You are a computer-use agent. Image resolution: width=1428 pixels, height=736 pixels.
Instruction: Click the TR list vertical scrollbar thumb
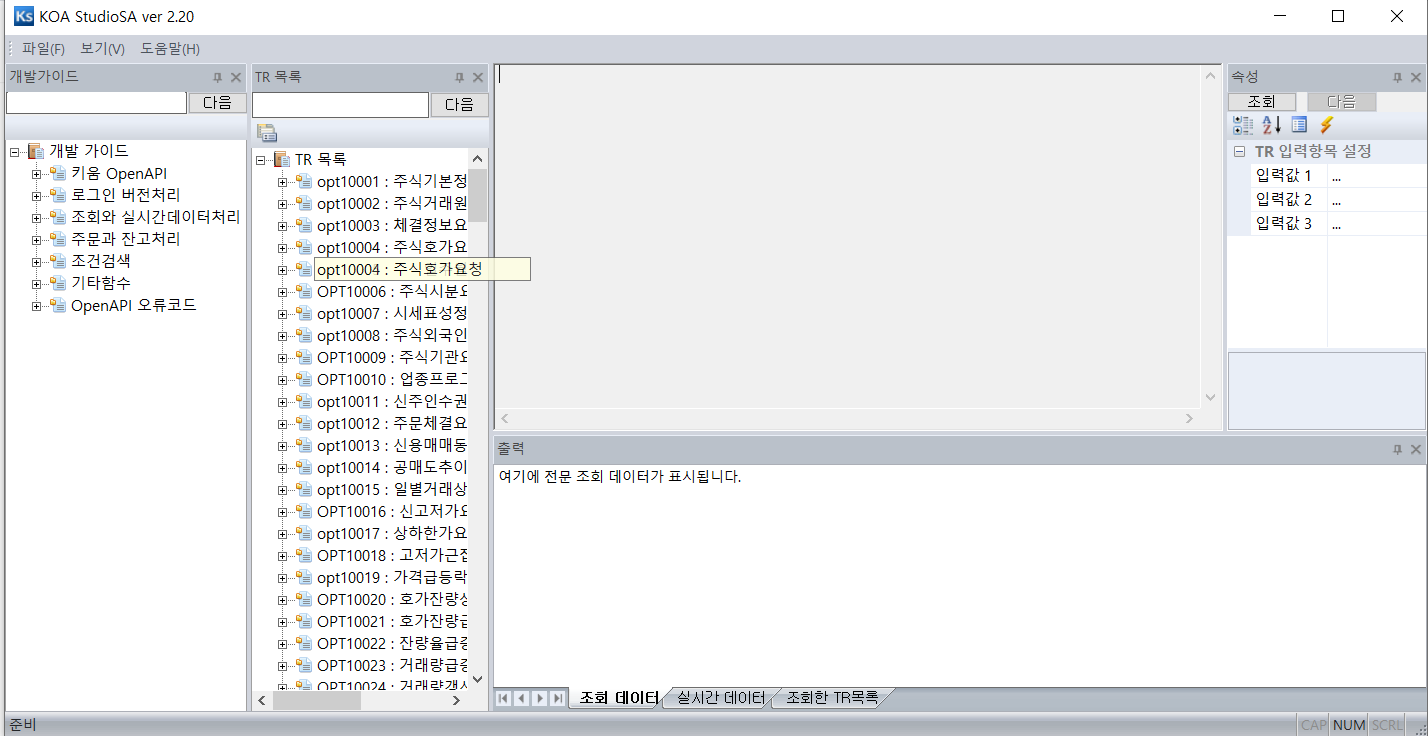click(477, 195)
